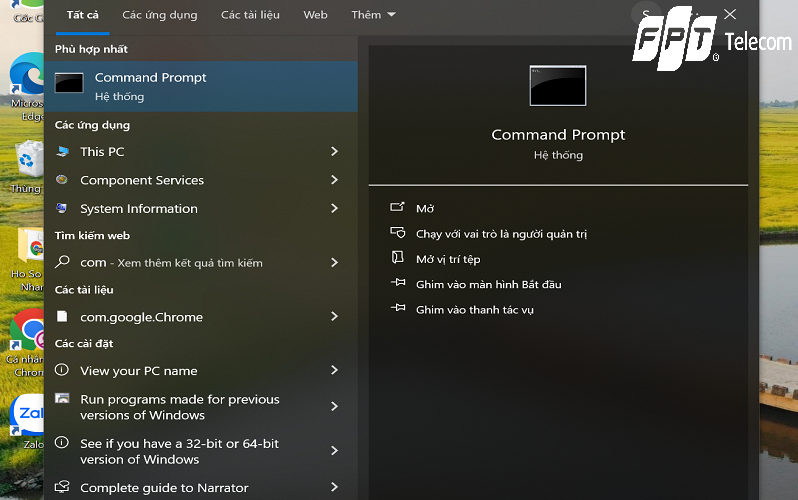Screen dimensions: 798x500
Task: Expand the This PC result arrow
Action: [334, 152]
